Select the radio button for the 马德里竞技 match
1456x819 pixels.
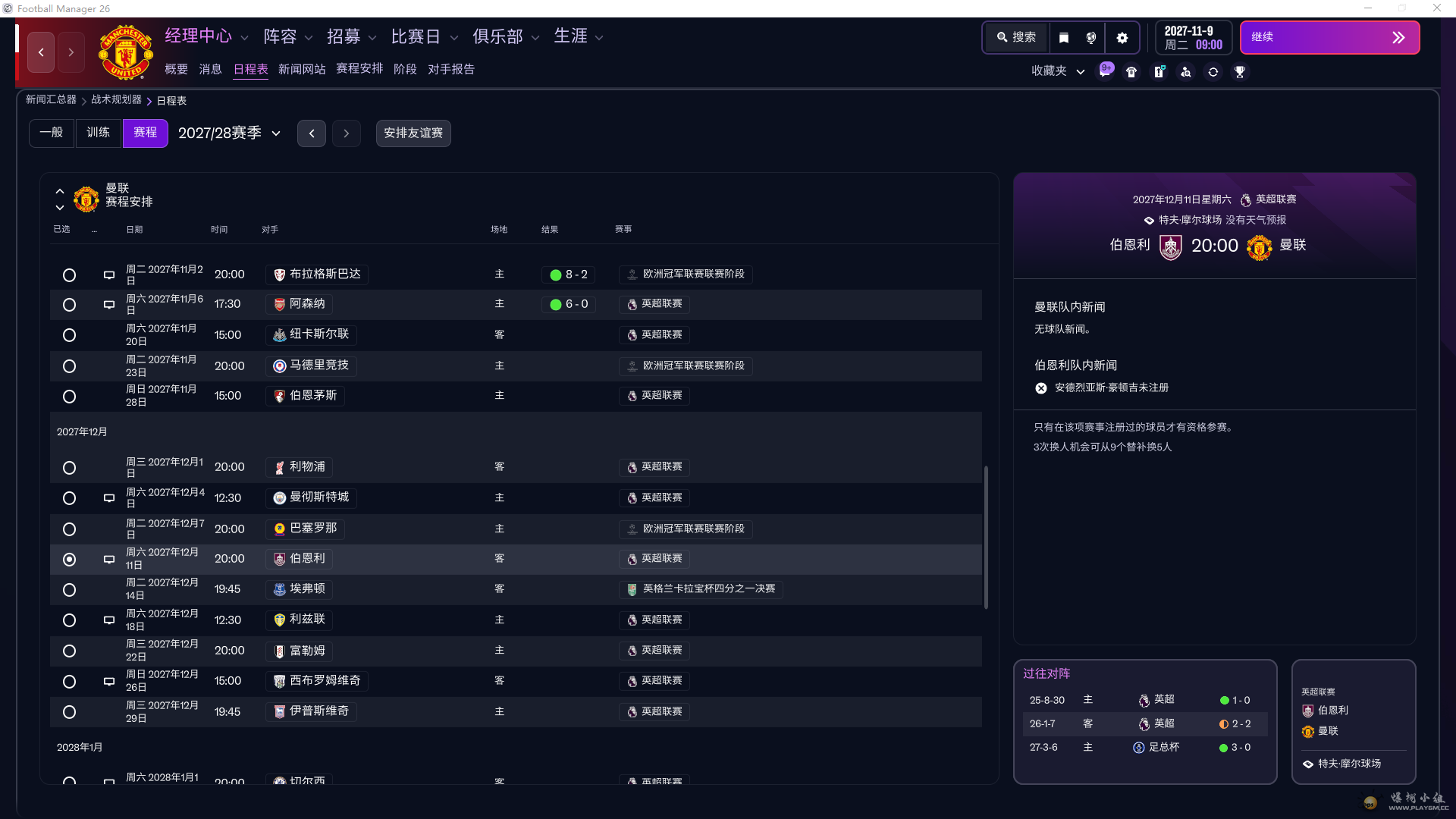click(69, 366)
